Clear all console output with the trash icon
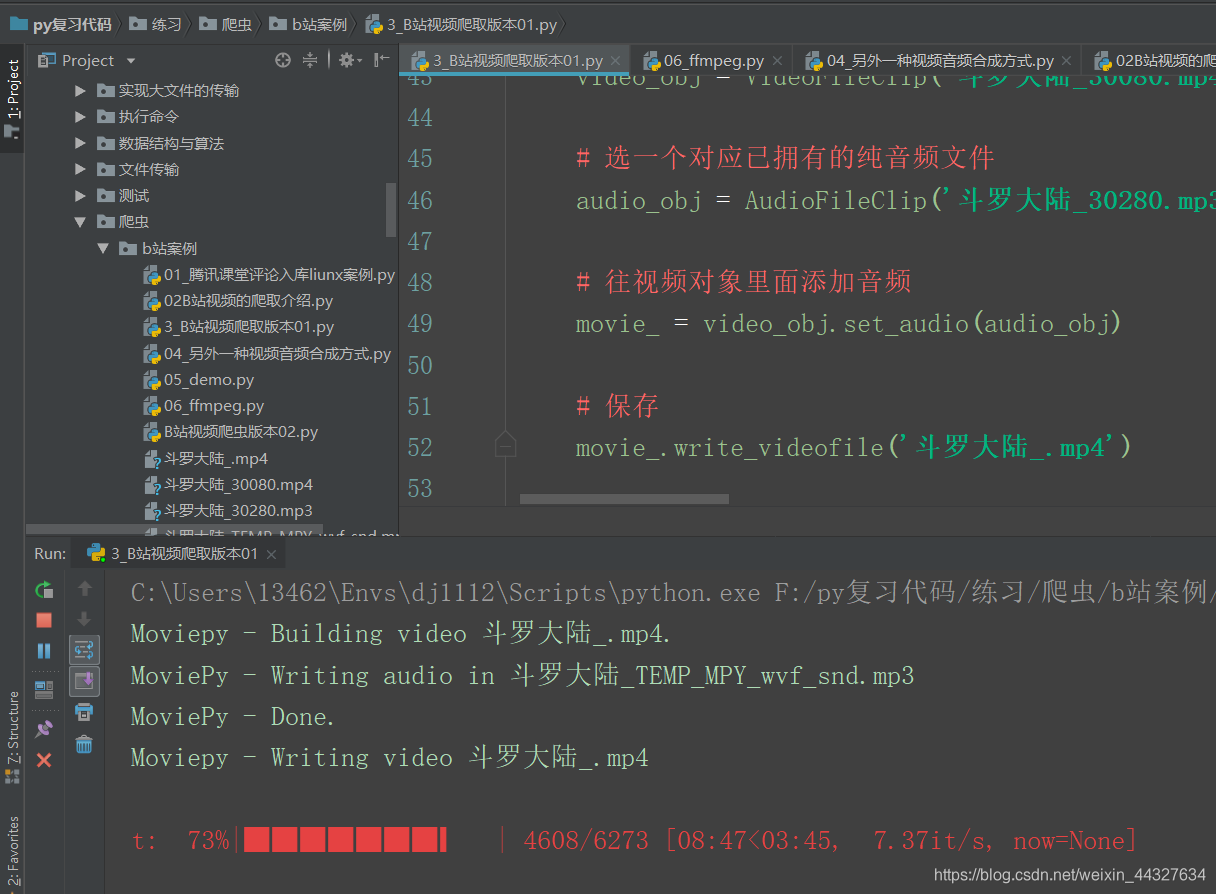 [84, 744]
